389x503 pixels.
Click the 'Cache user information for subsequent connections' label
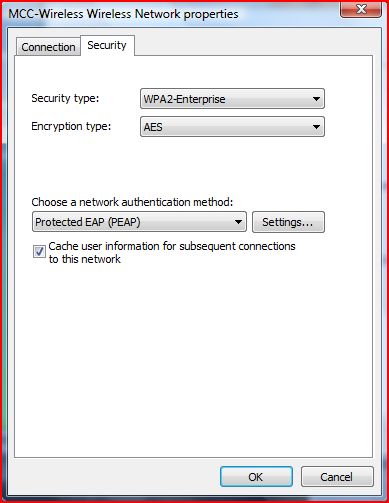pos(172,246)
